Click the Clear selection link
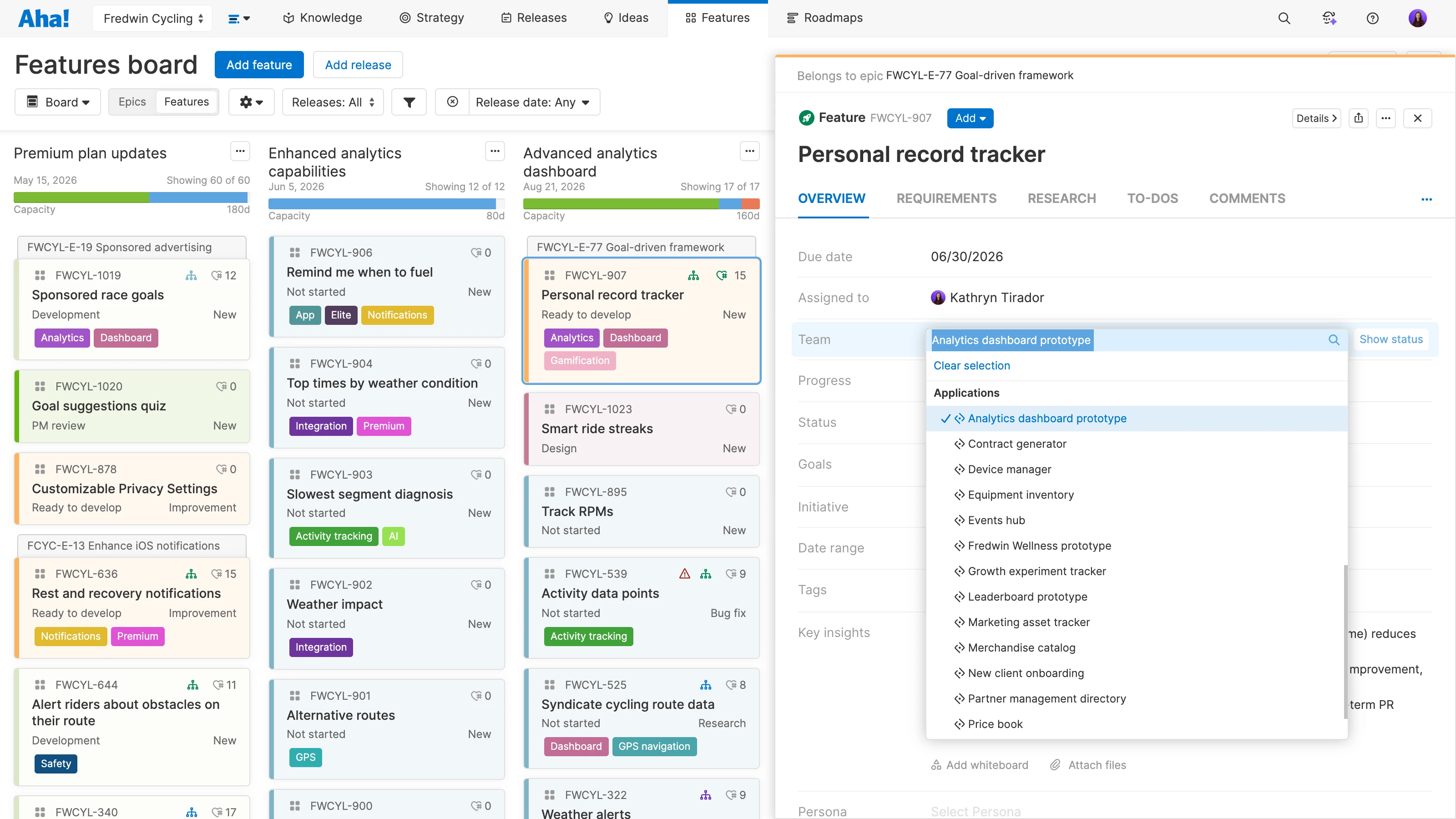The width and height of the screenshot is (1456, 819). [971, 366]
